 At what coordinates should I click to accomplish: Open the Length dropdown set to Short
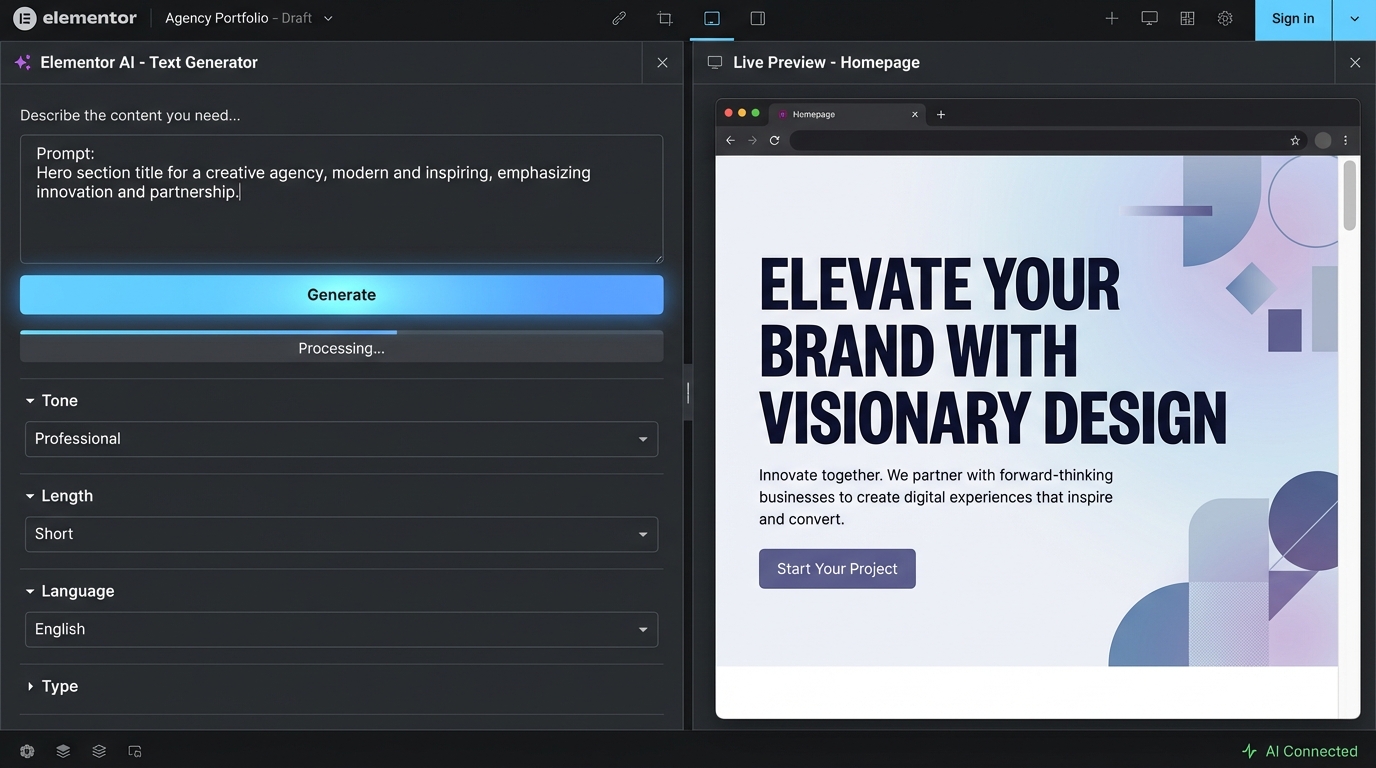[x=341, y=534]
